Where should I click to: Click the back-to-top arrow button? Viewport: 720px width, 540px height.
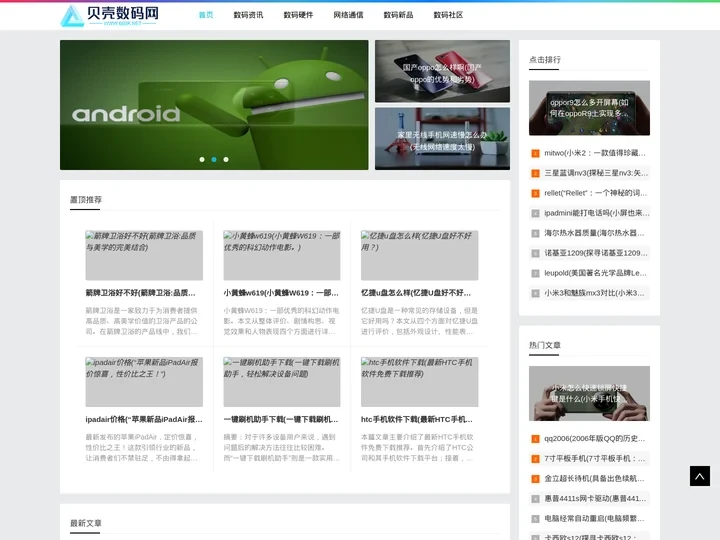[x=699, y=476]
